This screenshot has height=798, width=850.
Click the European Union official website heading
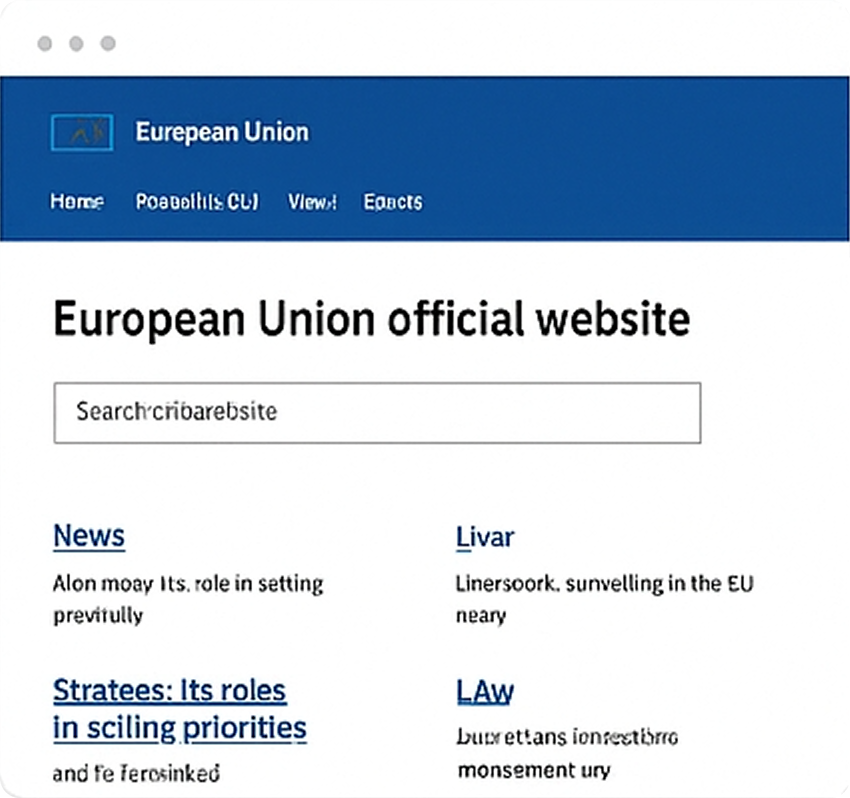(x=371, y=319)
